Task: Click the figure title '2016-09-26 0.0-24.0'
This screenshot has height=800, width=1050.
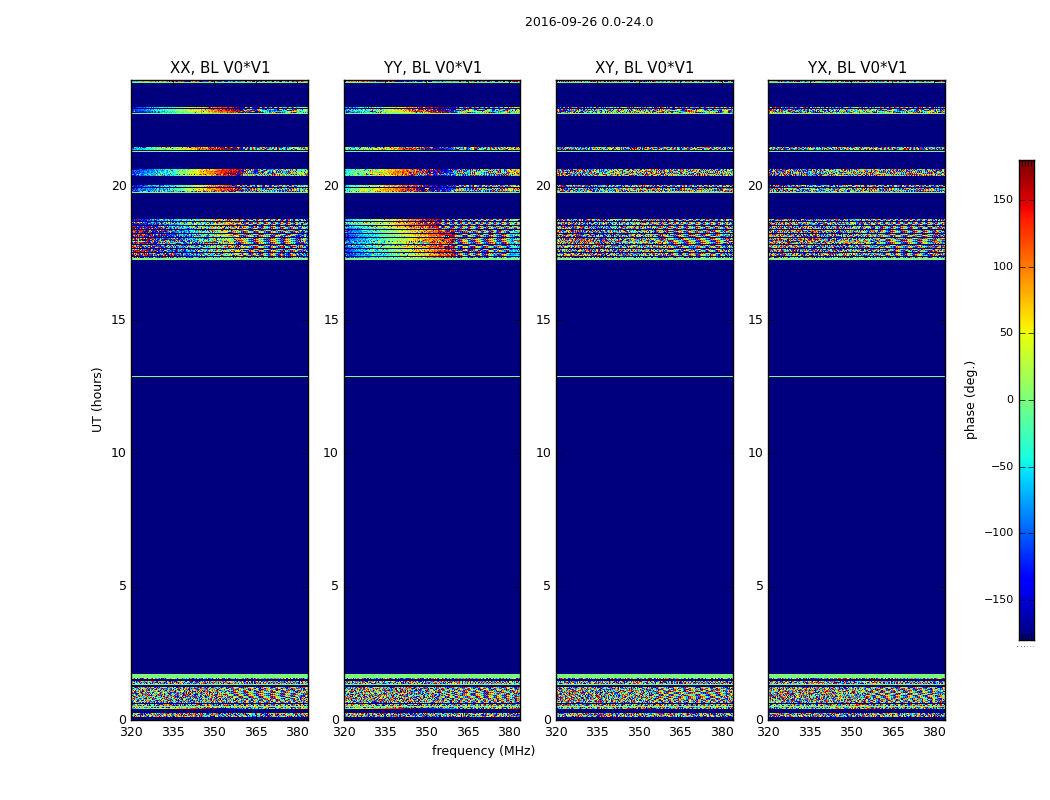Action: point(588,22)
